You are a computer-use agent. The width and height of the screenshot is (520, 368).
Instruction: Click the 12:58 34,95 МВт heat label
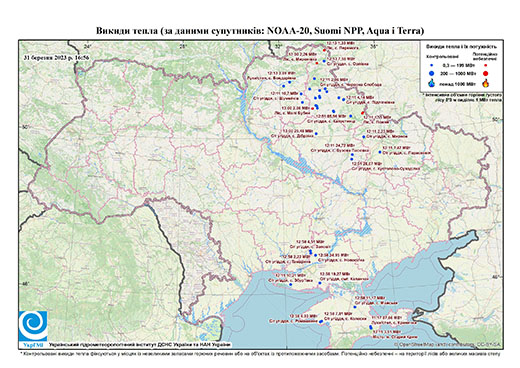click(x=334, y=255)
